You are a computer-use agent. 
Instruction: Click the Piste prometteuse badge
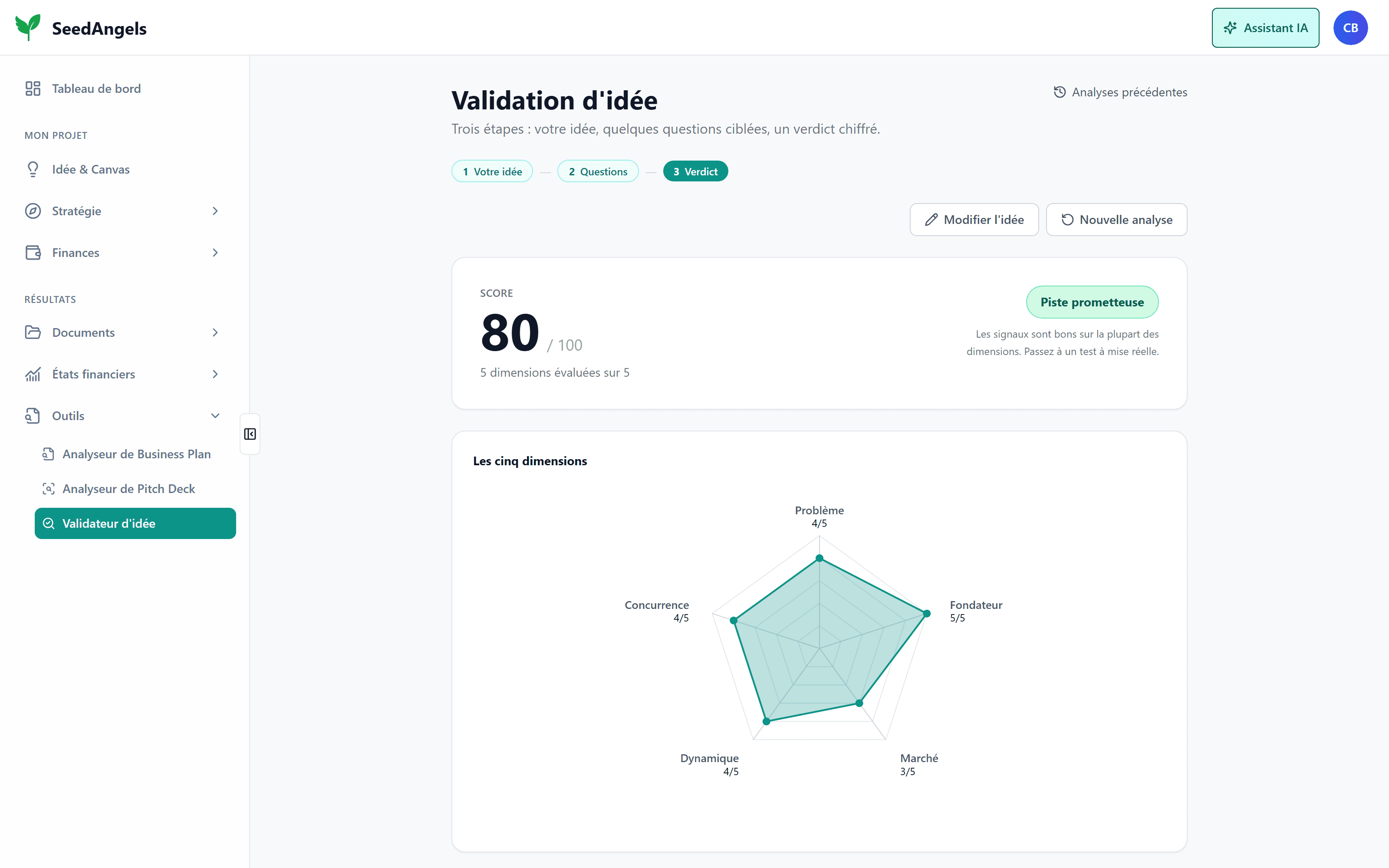click(x=1092, y=302)
